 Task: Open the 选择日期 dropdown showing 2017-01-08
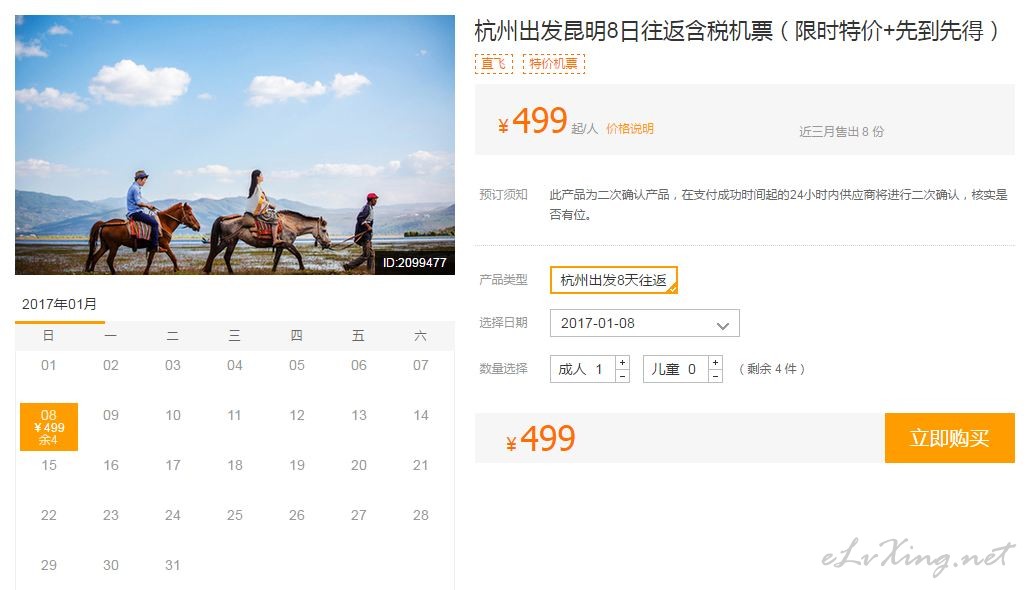point(645,323)
